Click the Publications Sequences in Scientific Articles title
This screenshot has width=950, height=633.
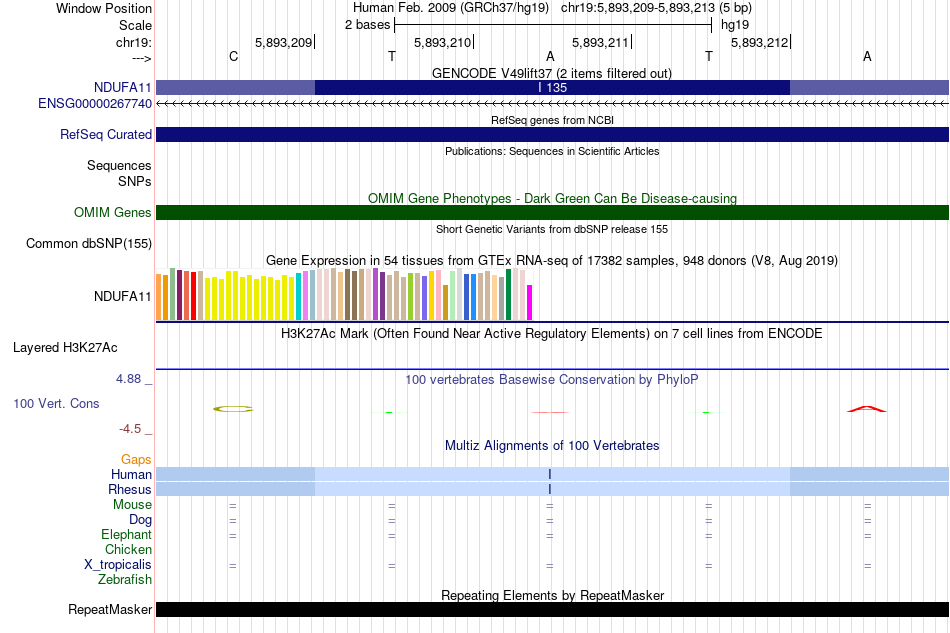(x=552, y=151)
